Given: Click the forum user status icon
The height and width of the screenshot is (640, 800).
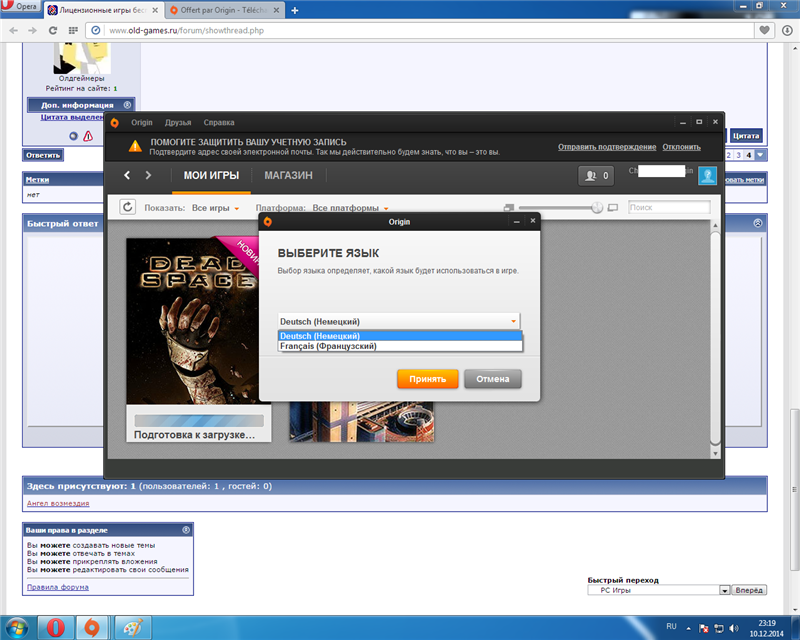Looking at the screenshot, I should 73,136.
